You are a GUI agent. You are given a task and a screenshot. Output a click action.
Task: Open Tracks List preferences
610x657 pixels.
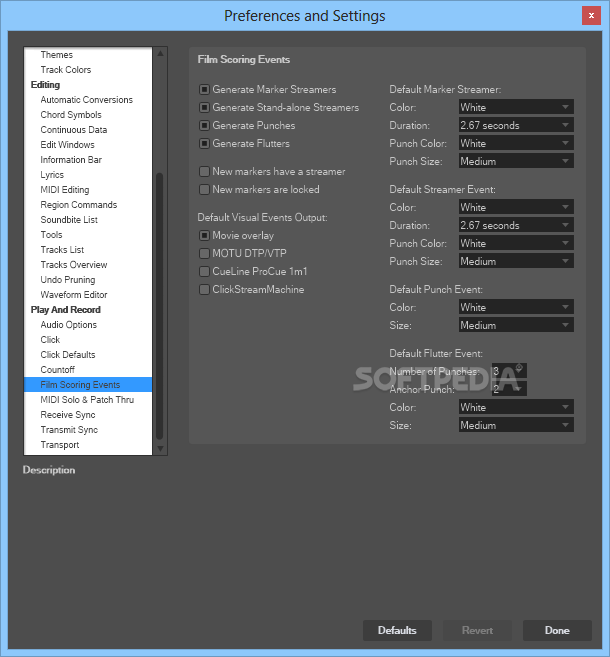(x=62, y=250)
